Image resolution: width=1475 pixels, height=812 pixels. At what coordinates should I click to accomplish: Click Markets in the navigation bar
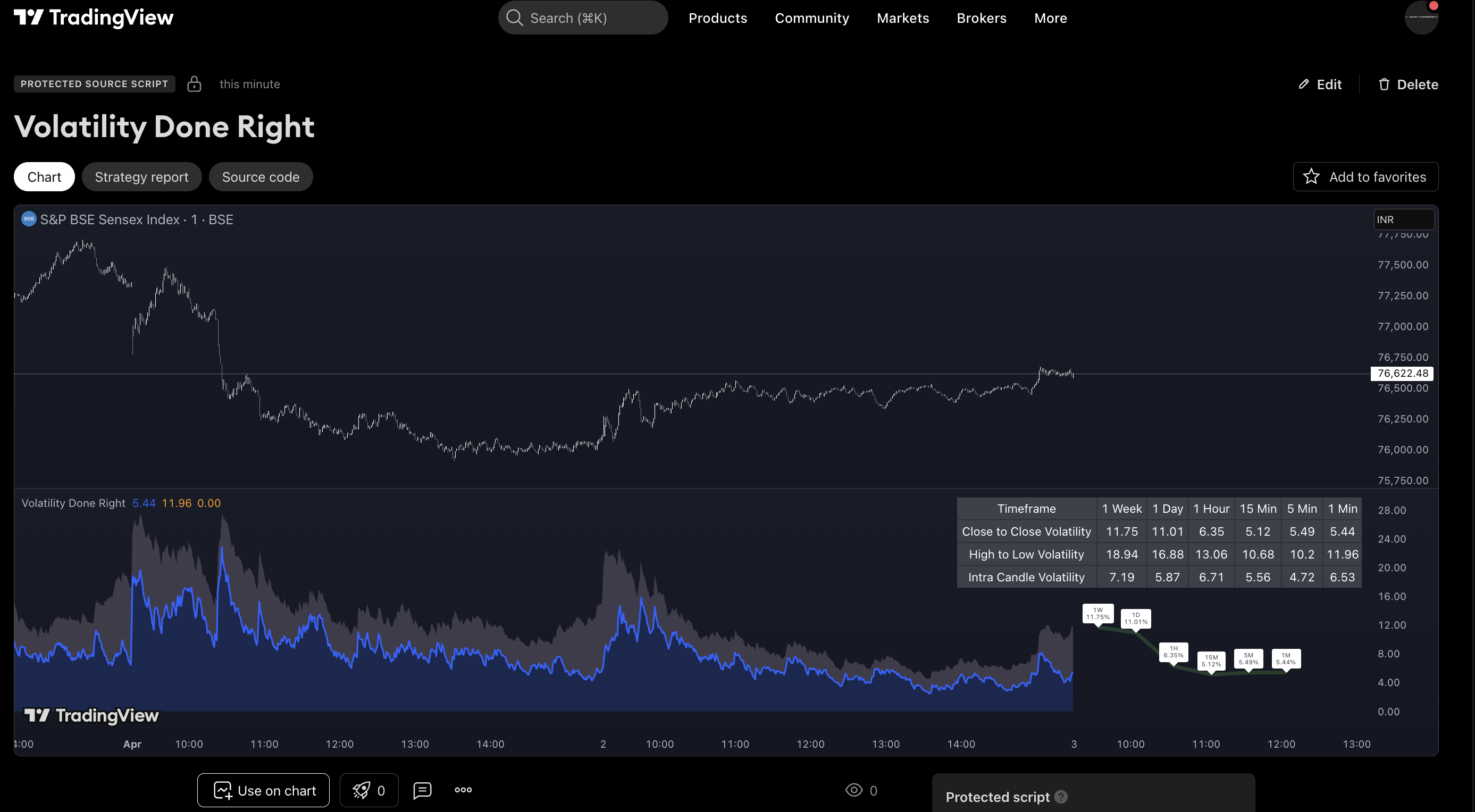(x=903, y=18)
